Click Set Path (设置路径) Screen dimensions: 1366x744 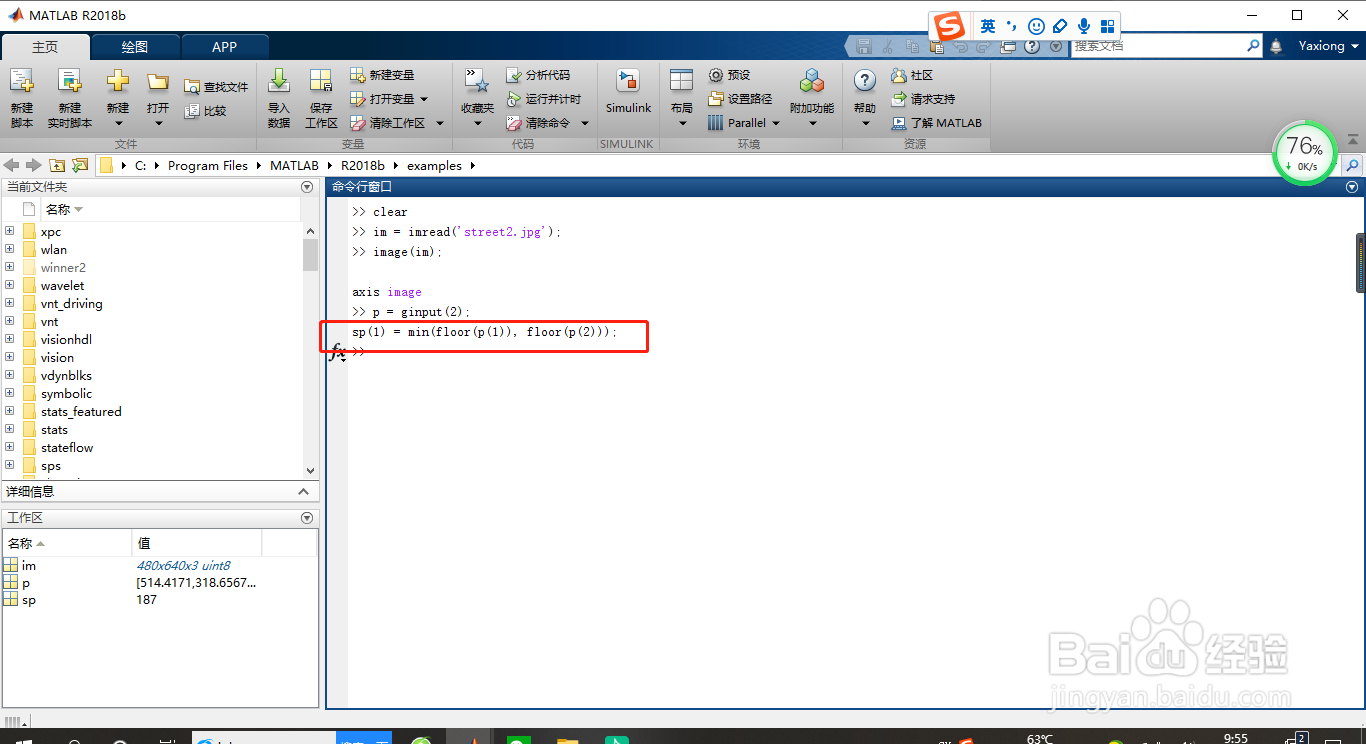(x=740, y=99)
